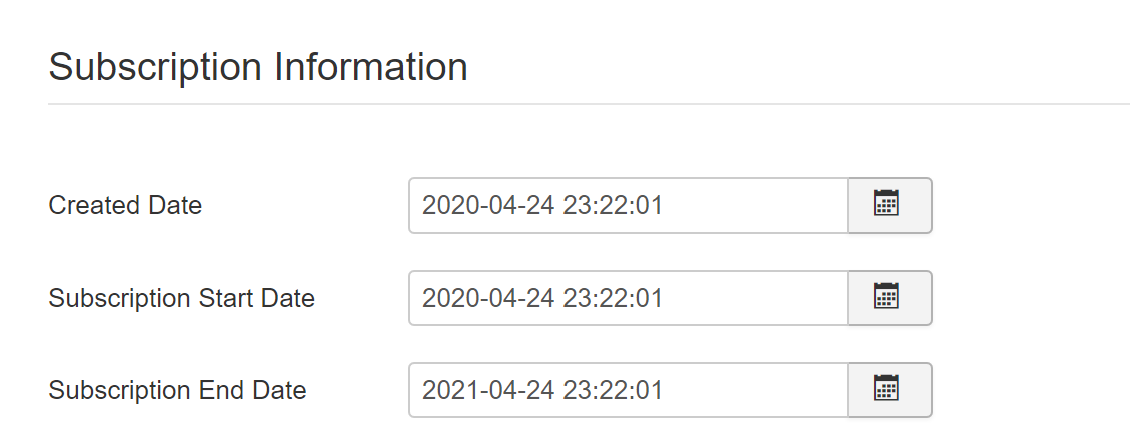Click inside the Created Date field

[628, 205]
